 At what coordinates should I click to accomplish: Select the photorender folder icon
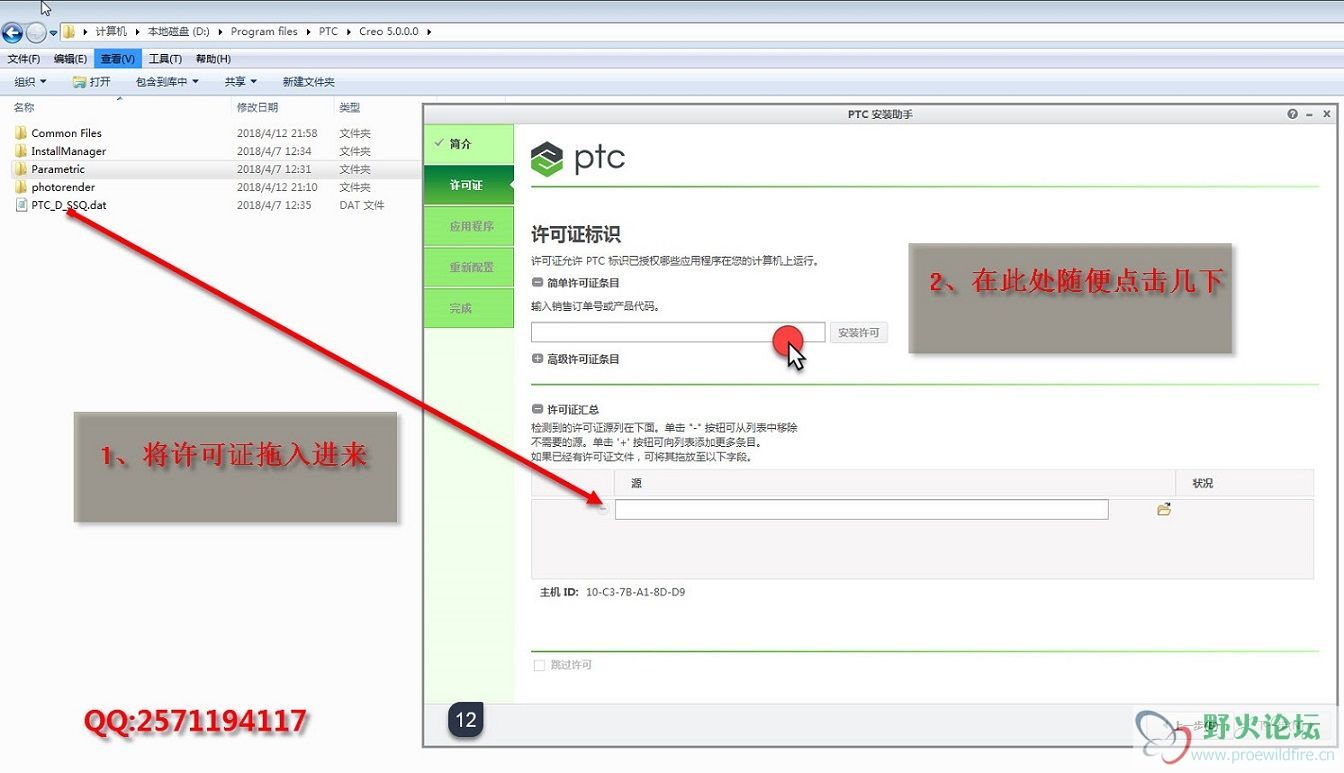[x=21, y=187]
